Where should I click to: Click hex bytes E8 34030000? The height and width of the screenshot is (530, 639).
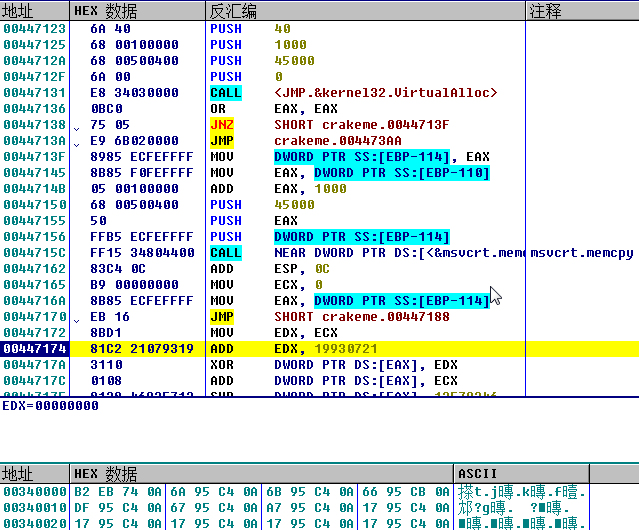coord(134,92)
